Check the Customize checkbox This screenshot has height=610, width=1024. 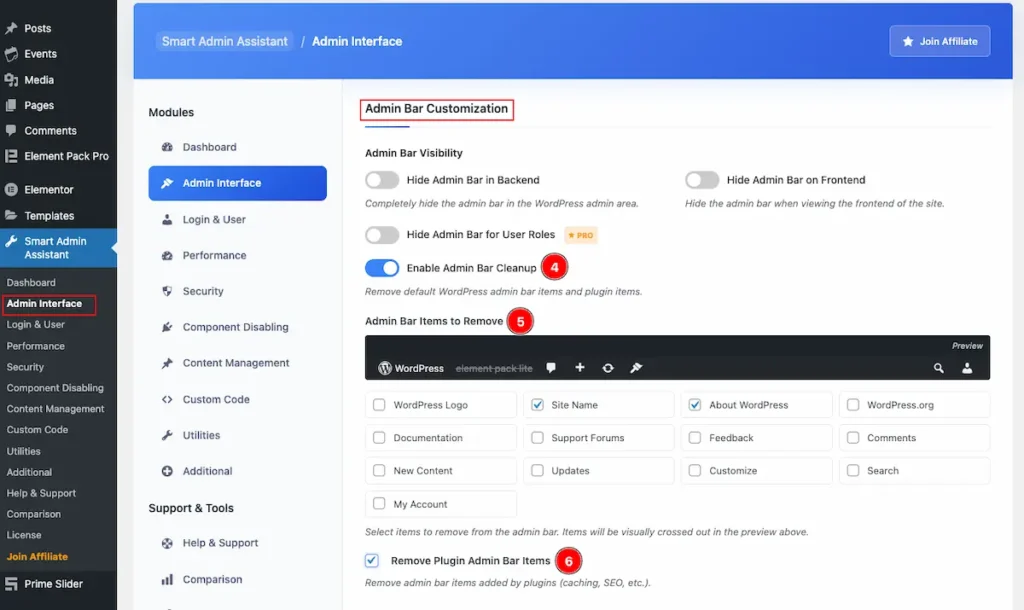pyautogui.click(x=695, y=470)
